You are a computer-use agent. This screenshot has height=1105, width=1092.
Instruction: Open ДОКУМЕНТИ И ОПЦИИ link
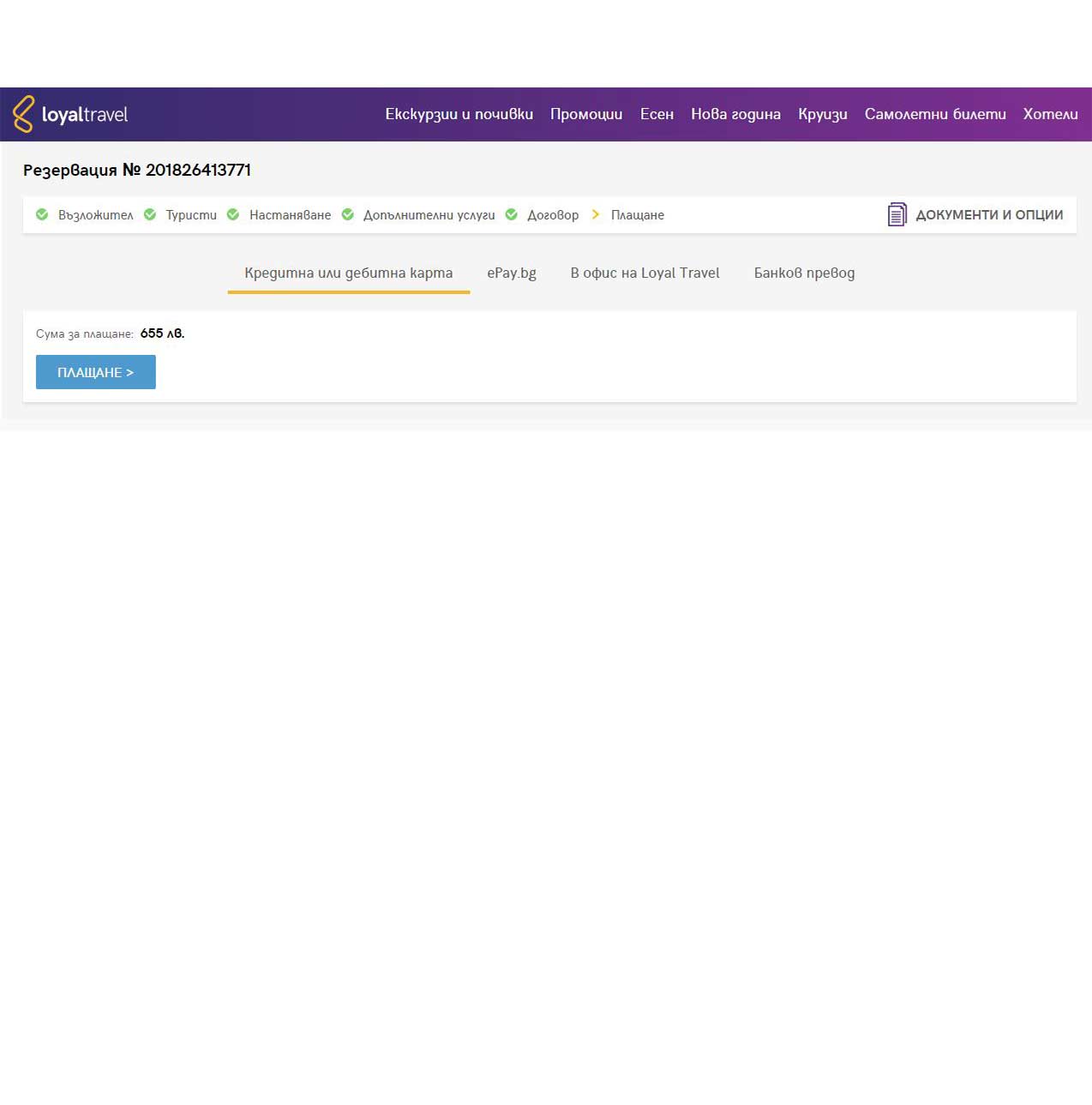[x=989, y=215]
